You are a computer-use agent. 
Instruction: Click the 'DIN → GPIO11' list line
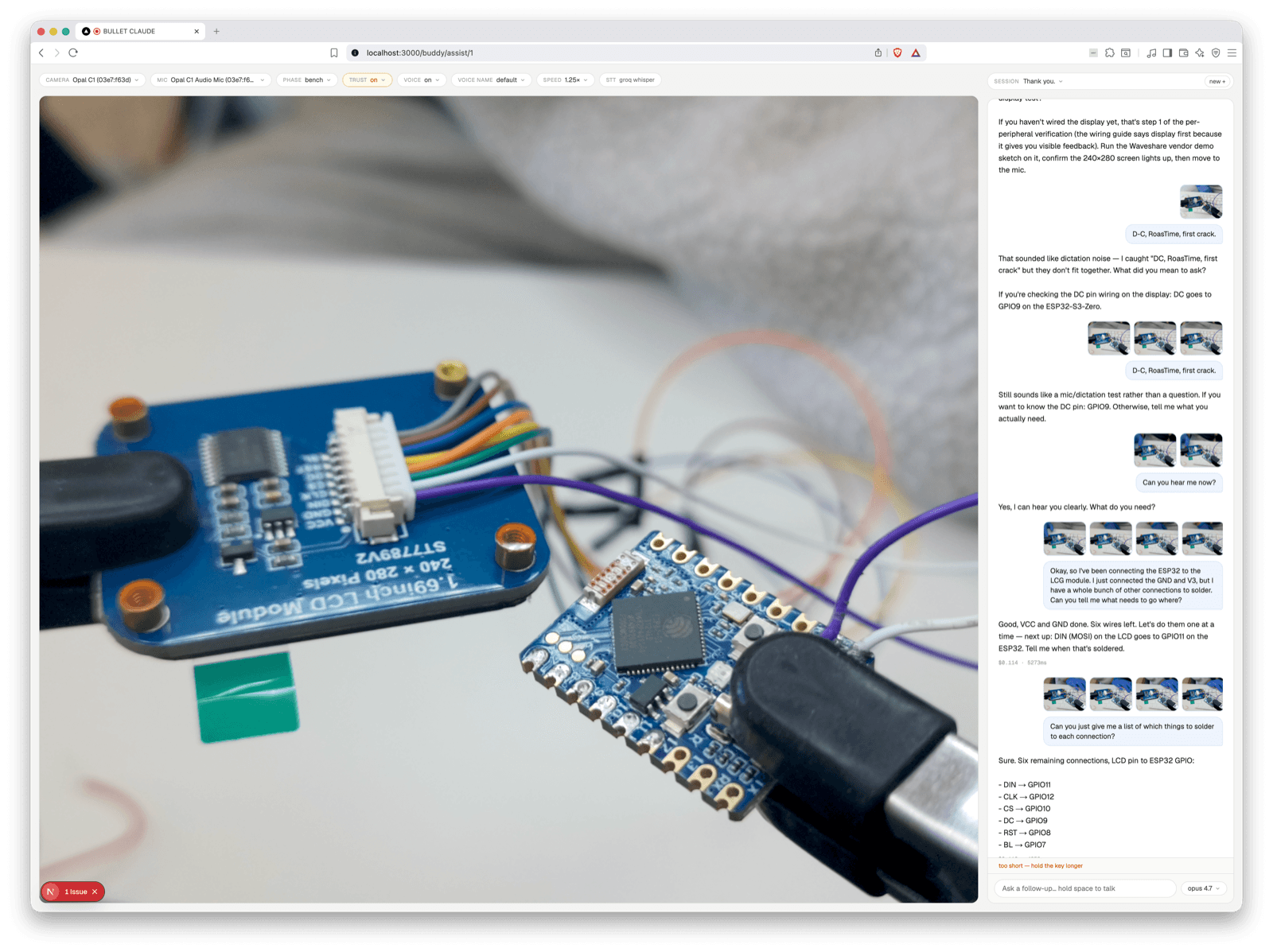tap(1025, 785)
